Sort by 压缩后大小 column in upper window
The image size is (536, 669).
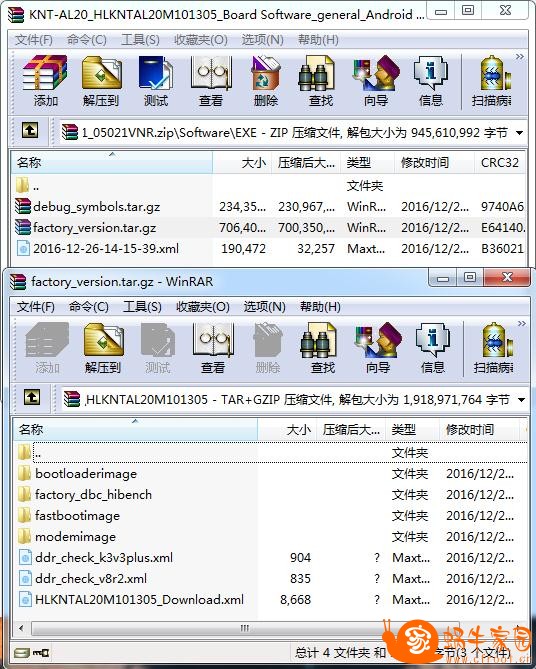(x=306, y=163)
